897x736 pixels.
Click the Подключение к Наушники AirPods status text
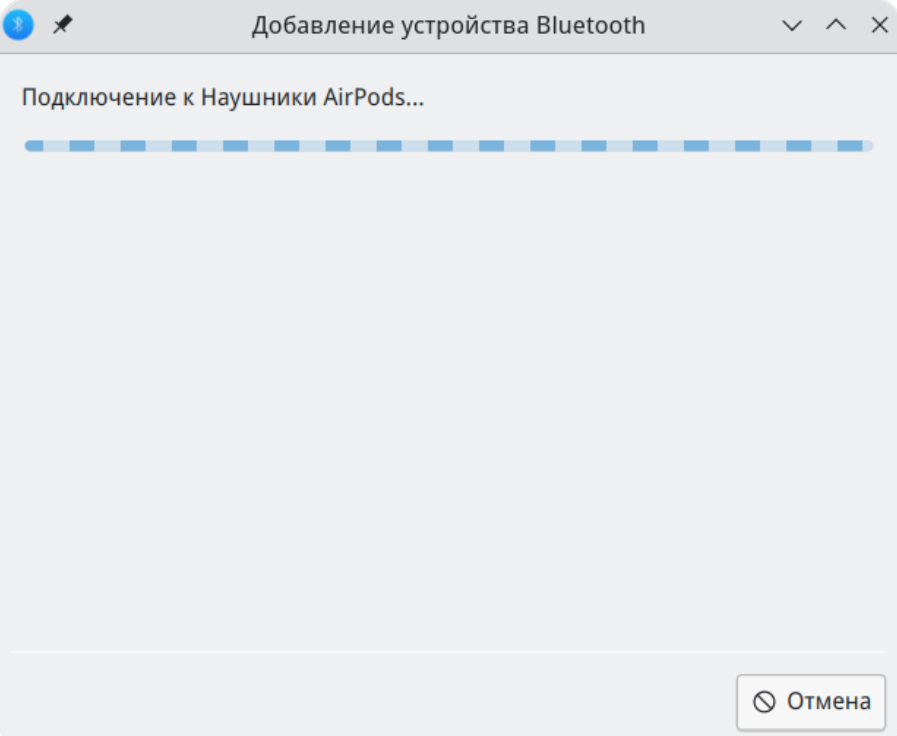click(222, 98)
